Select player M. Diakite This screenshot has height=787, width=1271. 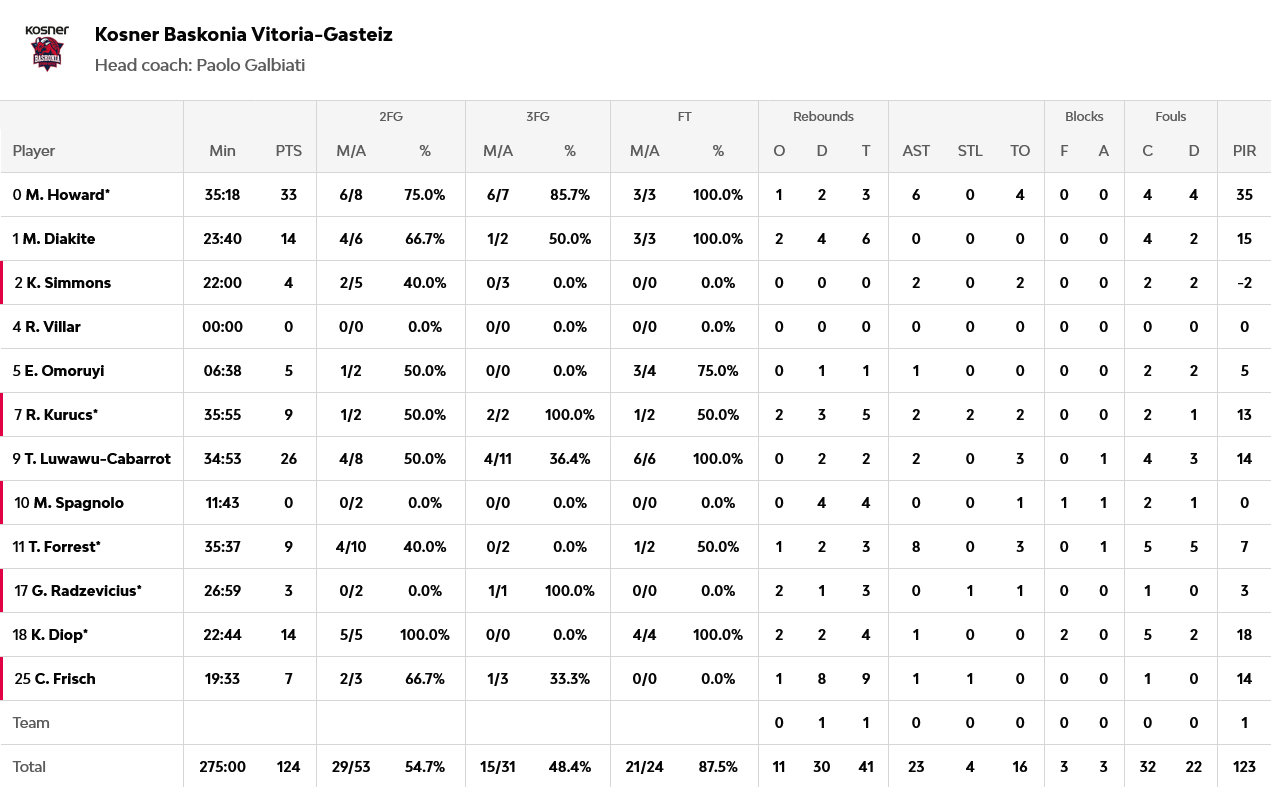[59, 239]
